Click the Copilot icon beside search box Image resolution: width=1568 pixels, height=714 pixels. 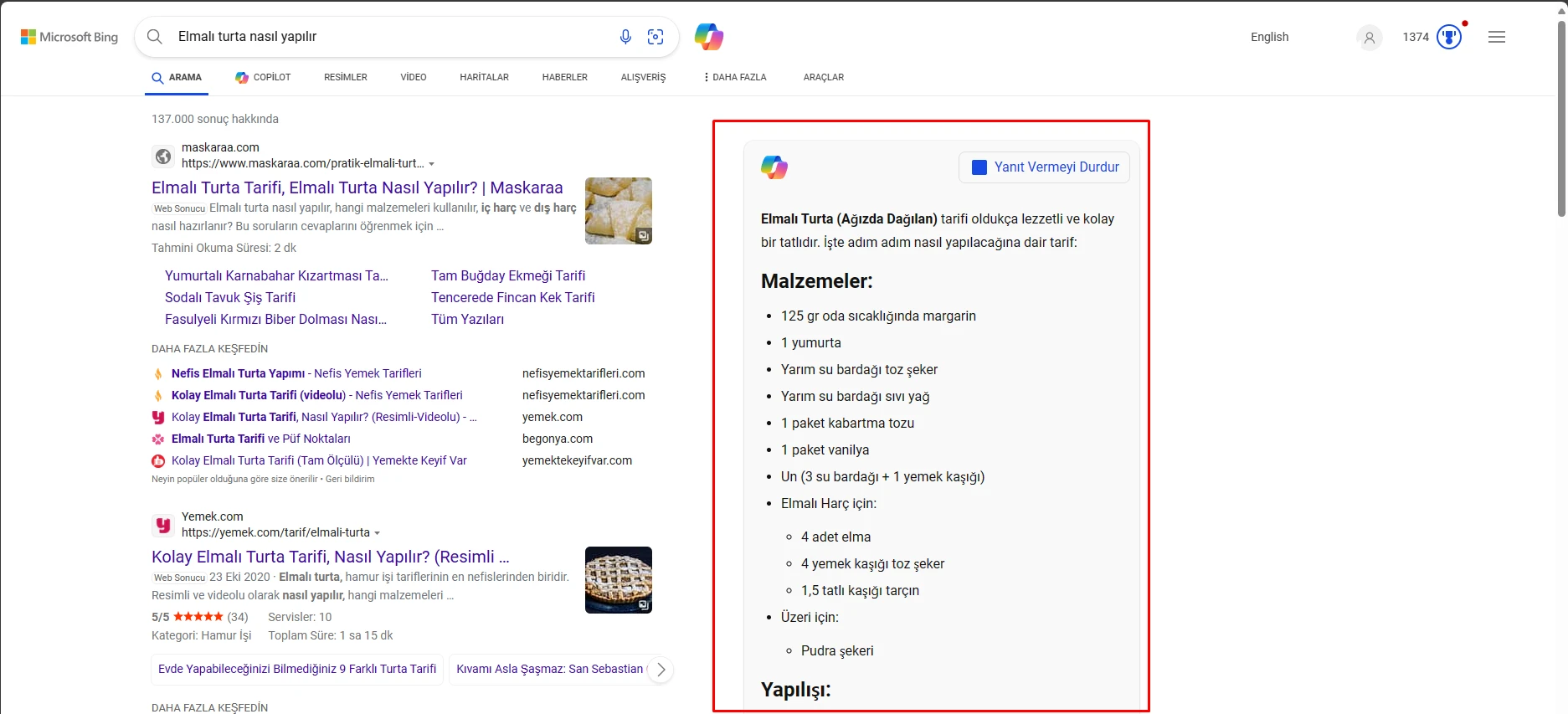708,37
